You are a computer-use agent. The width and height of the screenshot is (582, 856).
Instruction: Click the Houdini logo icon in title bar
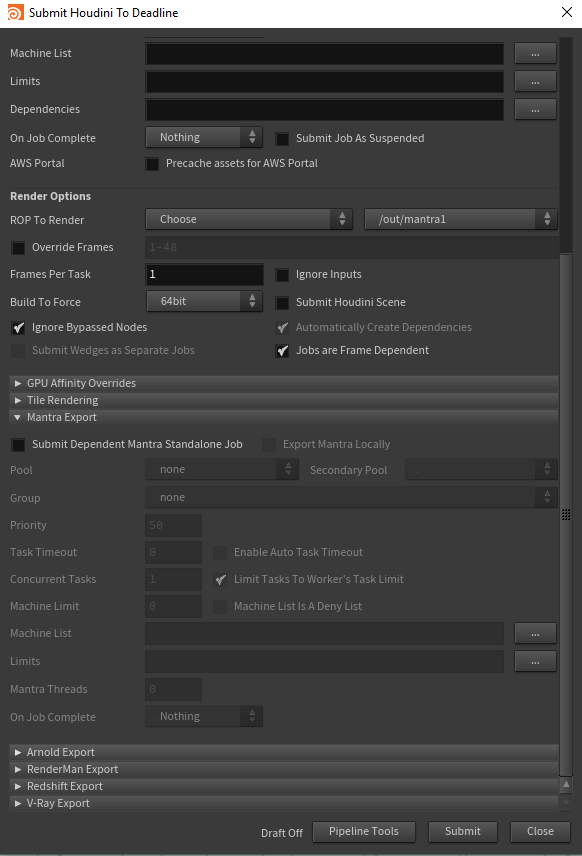click(16, 13)
